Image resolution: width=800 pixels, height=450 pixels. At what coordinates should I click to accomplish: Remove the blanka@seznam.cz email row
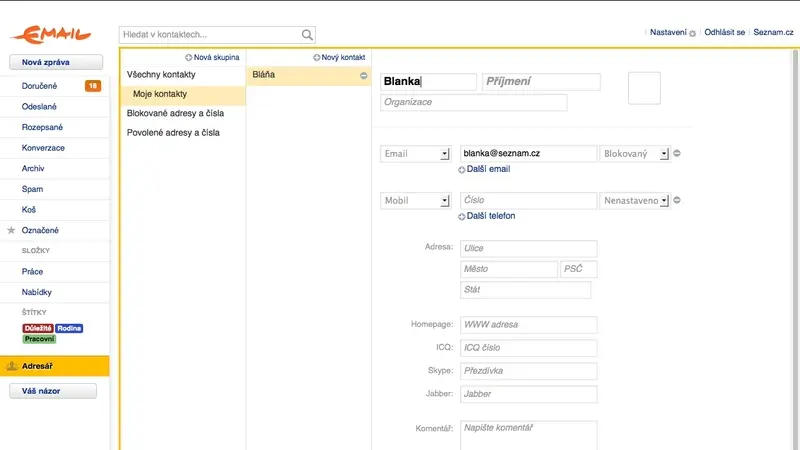coord(677,153)
